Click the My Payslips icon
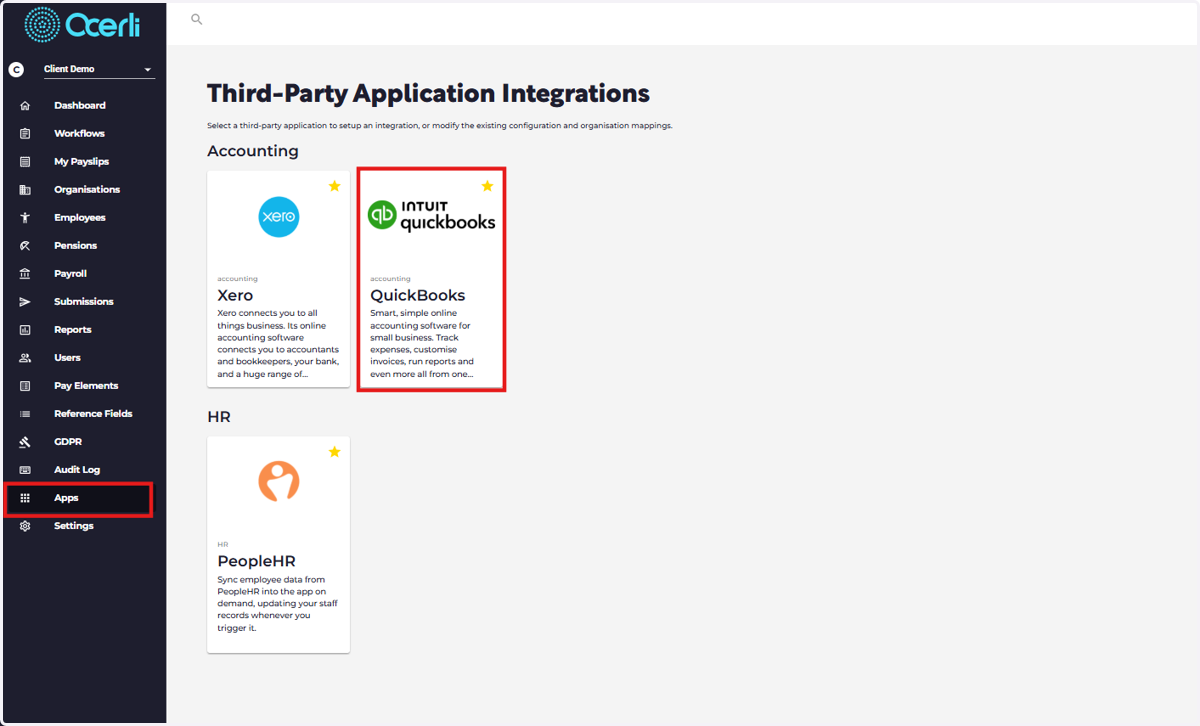 click(25, 162)
